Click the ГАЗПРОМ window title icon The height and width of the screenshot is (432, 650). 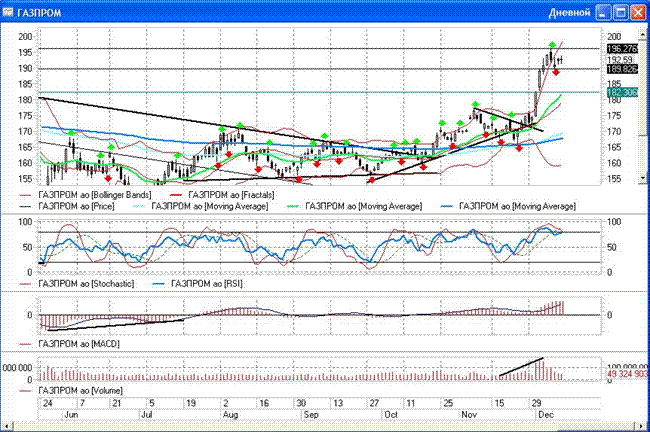(8, 12)
